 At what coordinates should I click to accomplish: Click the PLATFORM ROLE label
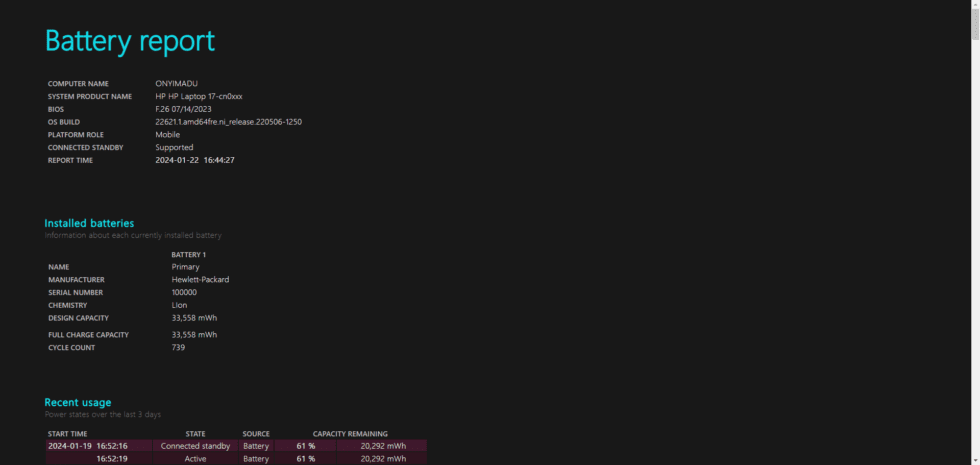(x=76, y=135)
